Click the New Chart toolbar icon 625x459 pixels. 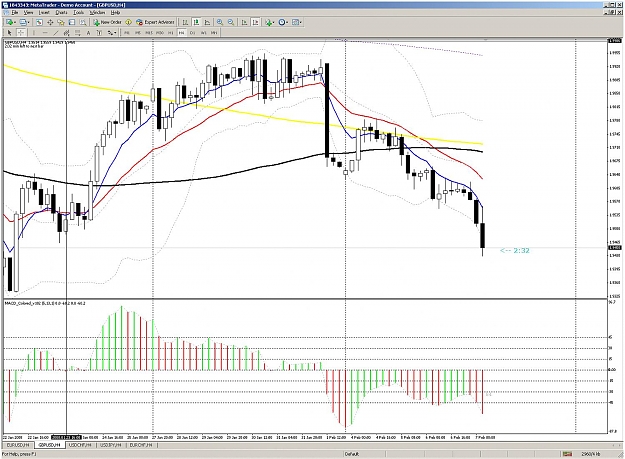(x=9, y=22)
